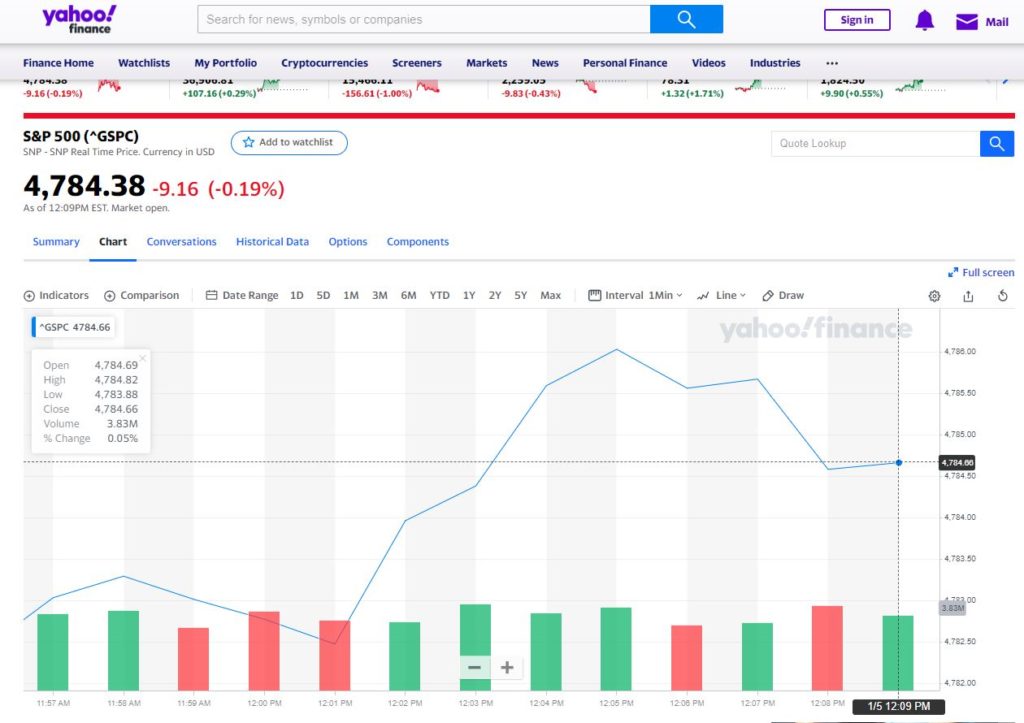This screenshot has height=723, width=1024.
Task: Add a Comparison symbol
Action: (142, 295)
